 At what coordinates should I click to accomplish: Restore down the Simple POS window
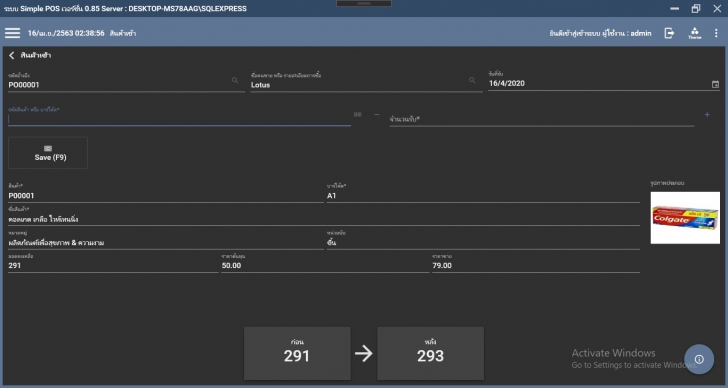tap(696, 8)
